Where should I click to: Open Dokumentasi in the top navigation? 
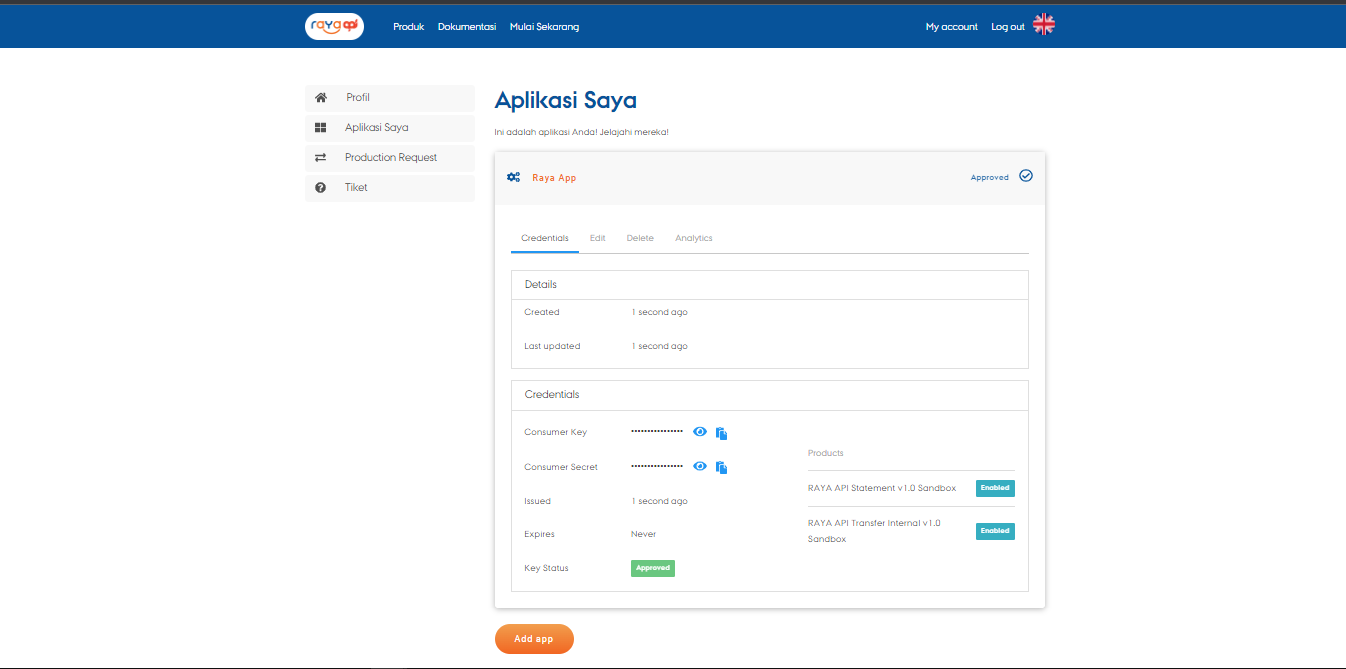click(x=467, y=27)
